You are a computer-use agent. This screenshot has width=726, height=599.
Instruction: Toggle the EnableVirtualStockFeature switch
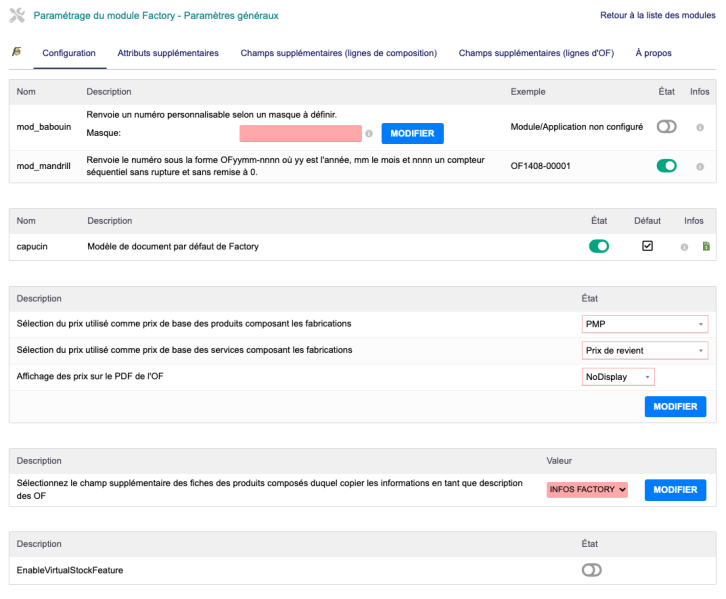click(591, 570)
